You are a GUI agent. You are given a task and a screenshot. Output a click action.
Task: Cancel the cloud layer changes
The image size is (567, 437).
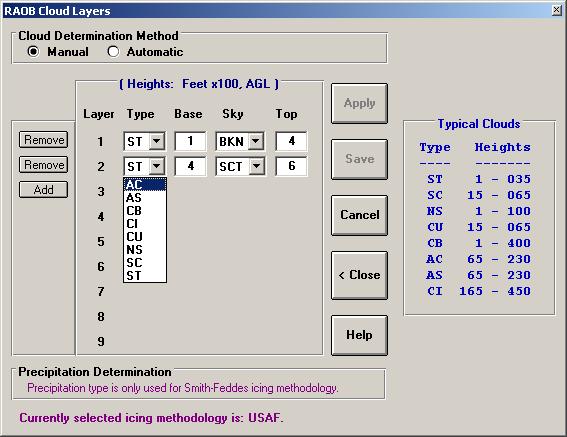click(x=359, y=215)
